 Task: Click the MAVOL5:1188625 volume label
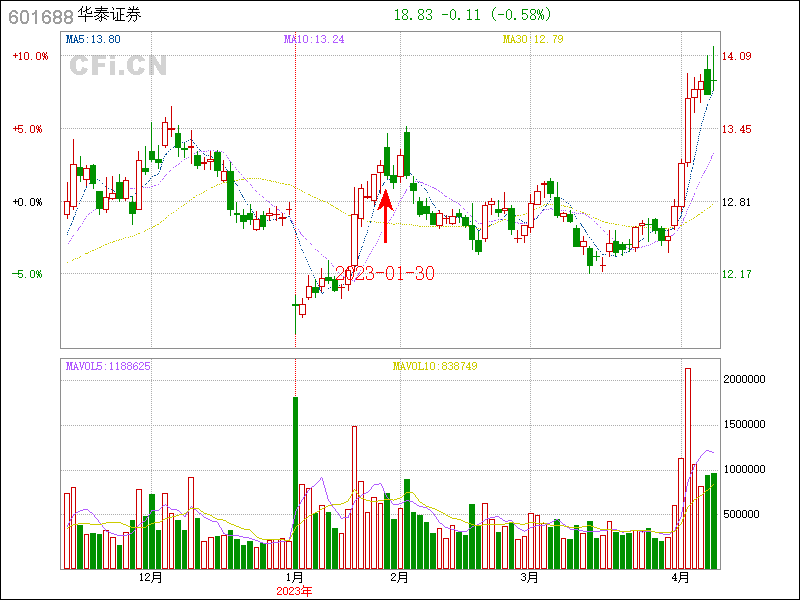click(x=108, y=366)
